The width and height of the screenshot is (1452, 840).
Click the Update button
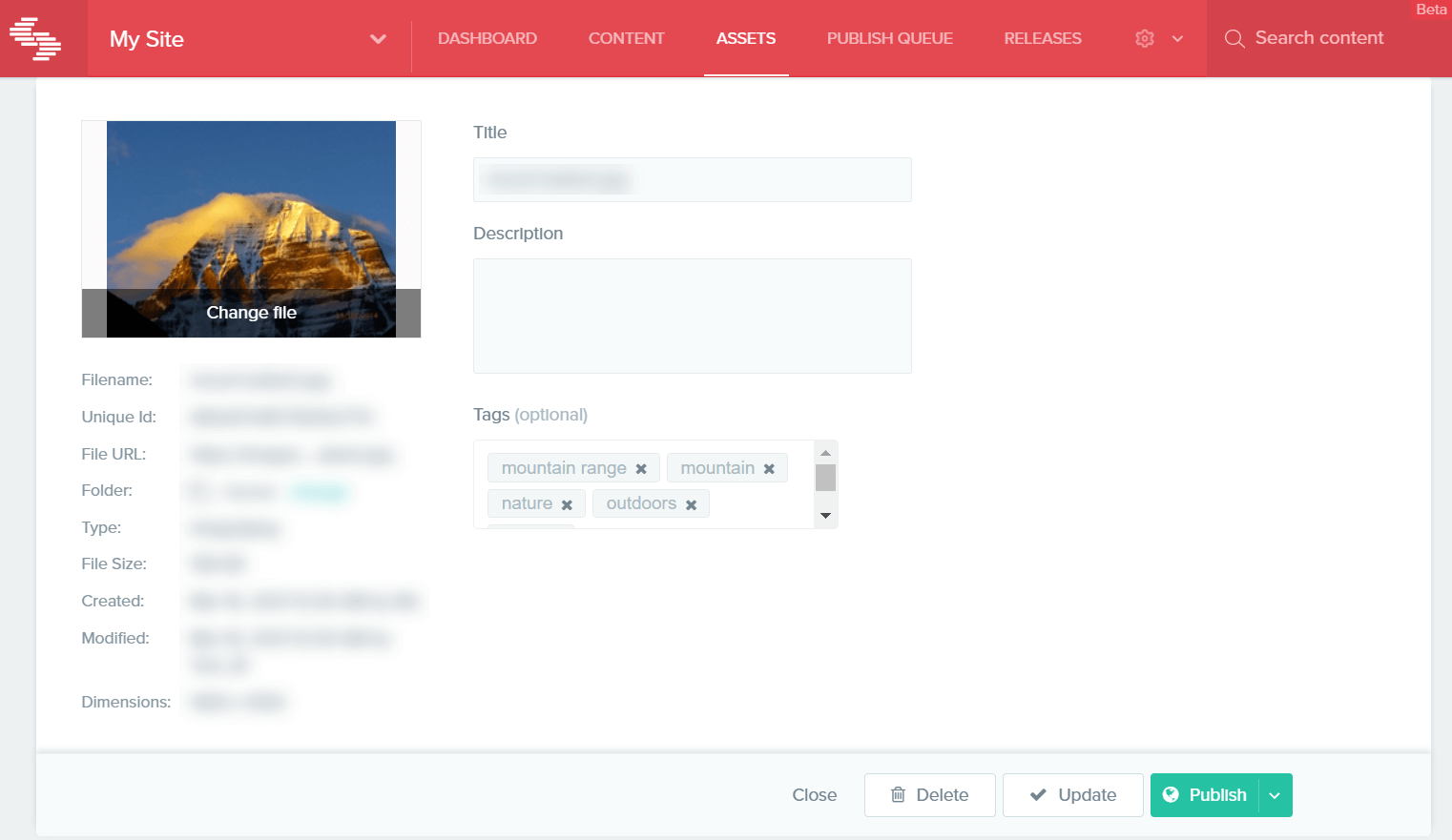[x=1073, y=795]
